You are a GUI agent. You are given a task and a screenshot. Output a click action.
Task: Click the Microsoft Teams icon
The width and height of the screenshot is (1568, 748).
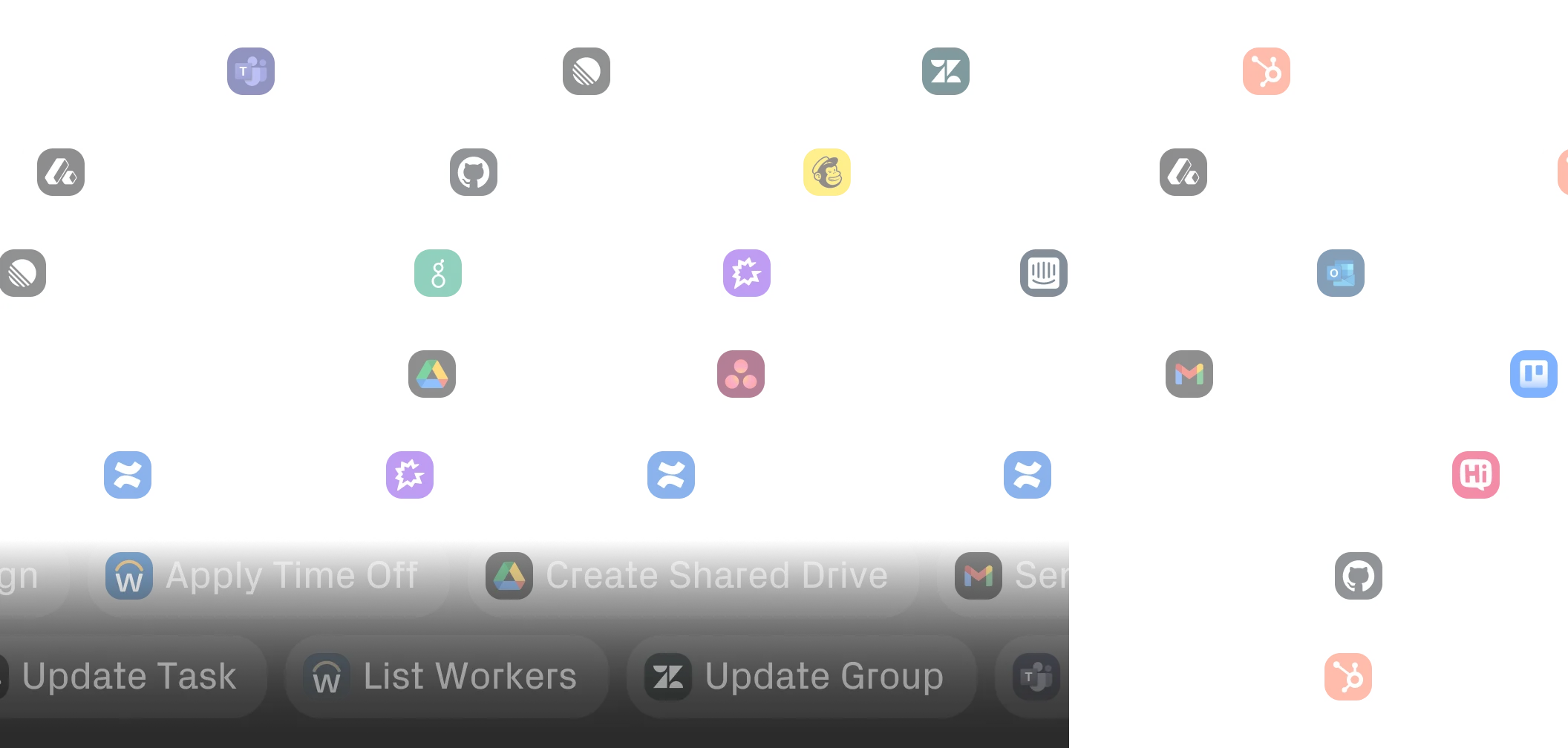coord(251,71)
